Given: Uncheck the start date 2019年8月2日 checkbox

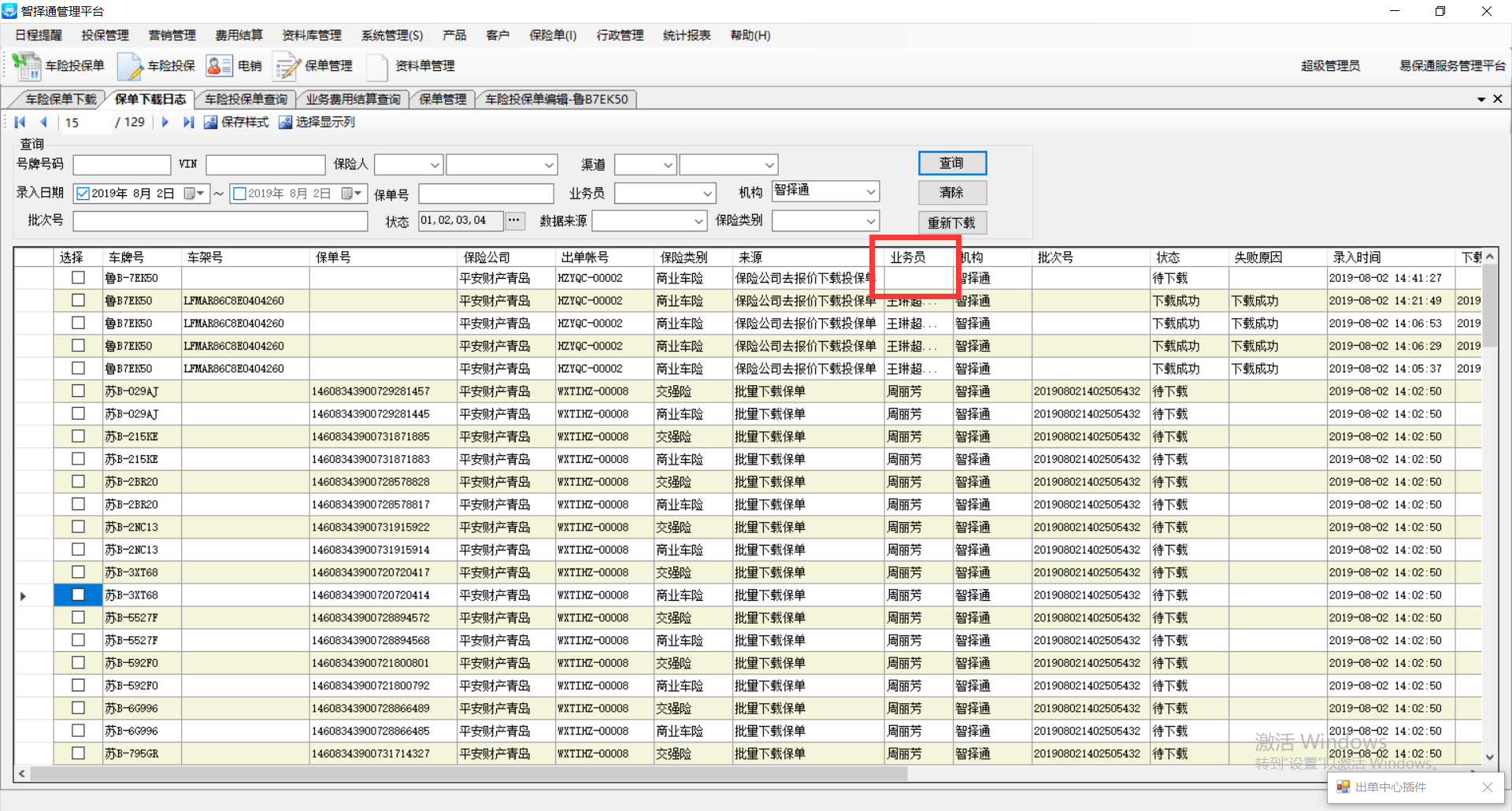Looking at the screenshot, I should [x=83, y=194].
